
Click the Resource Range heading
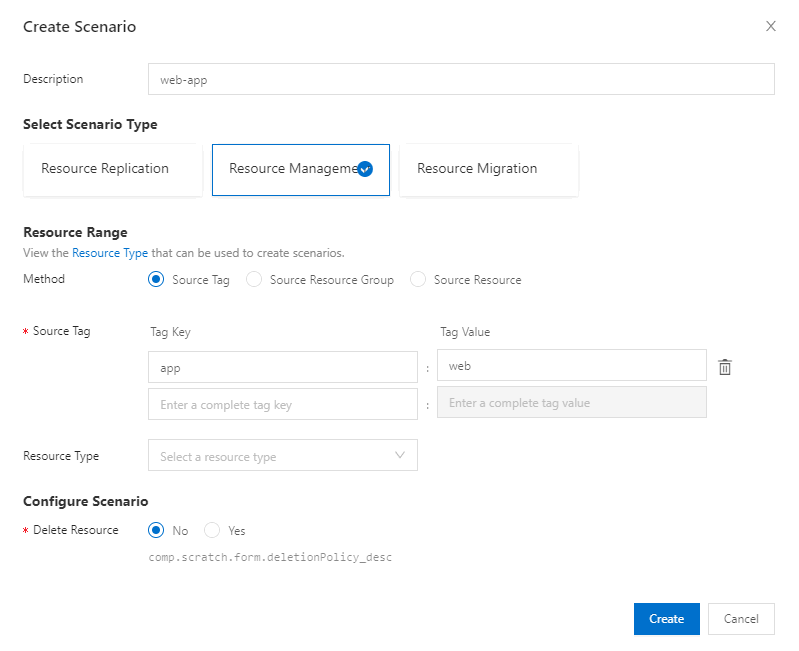[75, 232]
